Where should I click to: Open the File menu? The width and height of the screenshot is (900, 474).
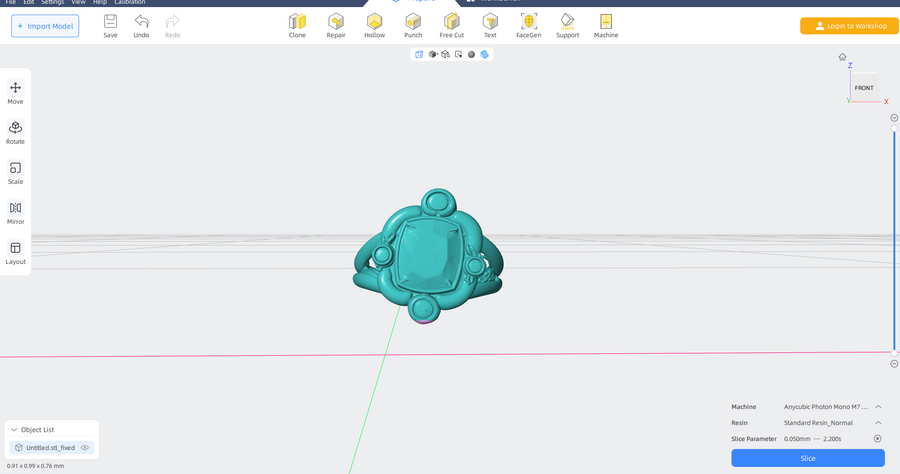(10, 2)
